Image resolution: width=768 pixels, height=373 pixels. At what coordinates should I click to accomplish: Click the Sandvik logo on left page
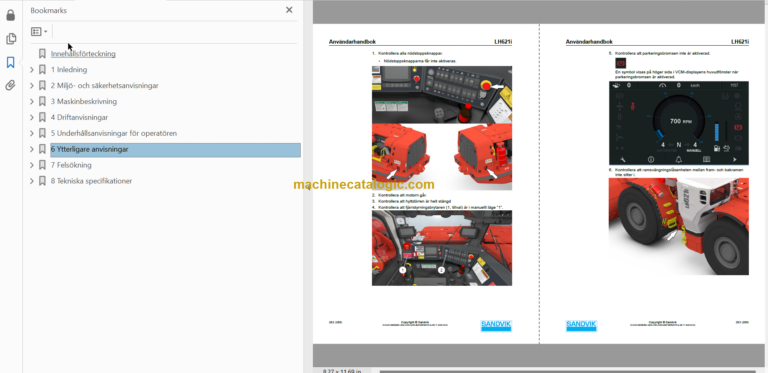[496, 326]
